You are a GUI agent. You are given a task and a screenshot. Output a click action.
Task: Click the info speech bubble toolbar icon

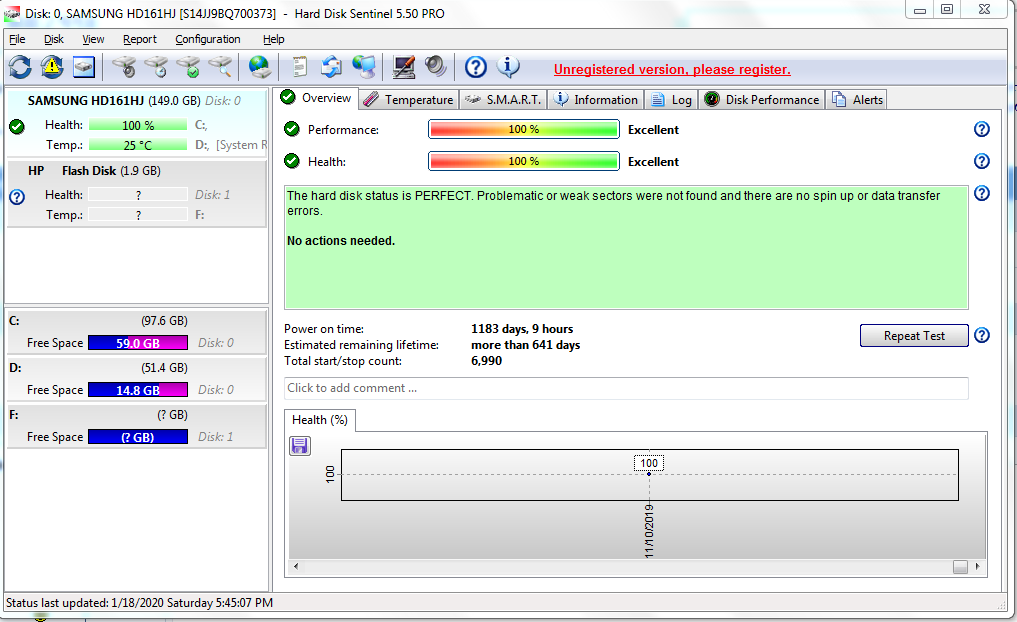coord(508,66)
